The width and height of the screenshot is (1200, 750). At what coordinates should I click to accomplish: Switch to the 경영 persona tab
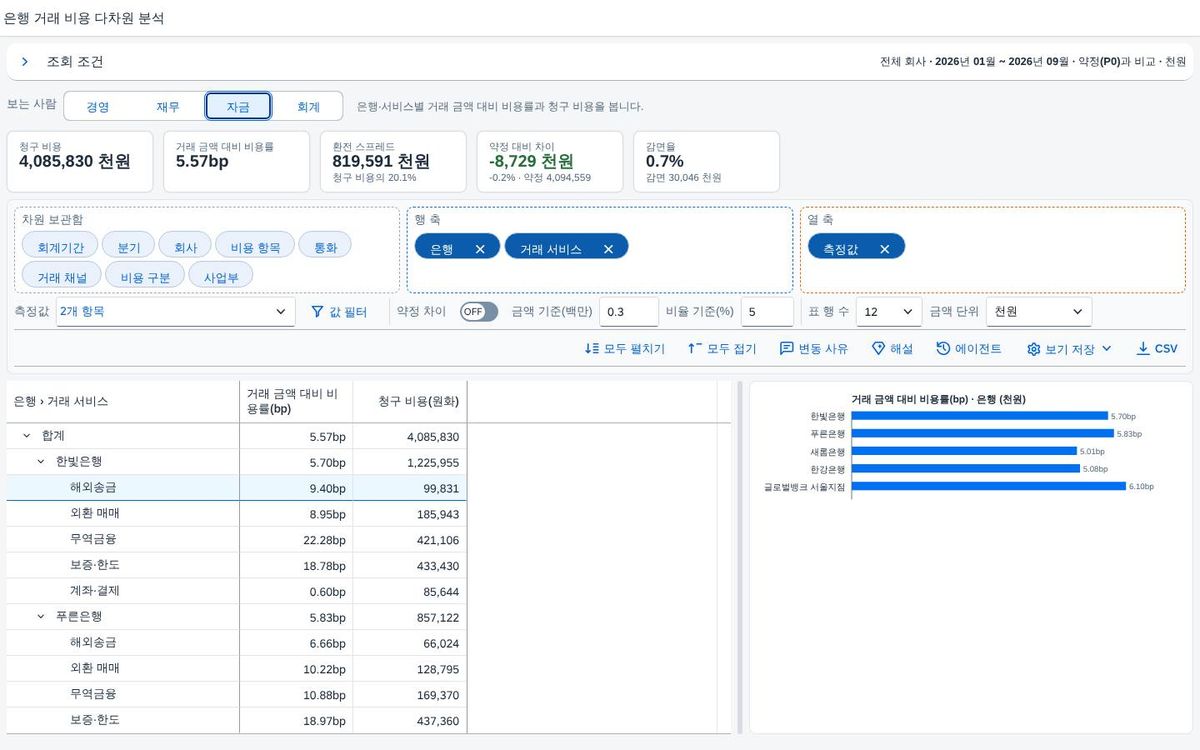pyautogui.click(x=98, y=106)
